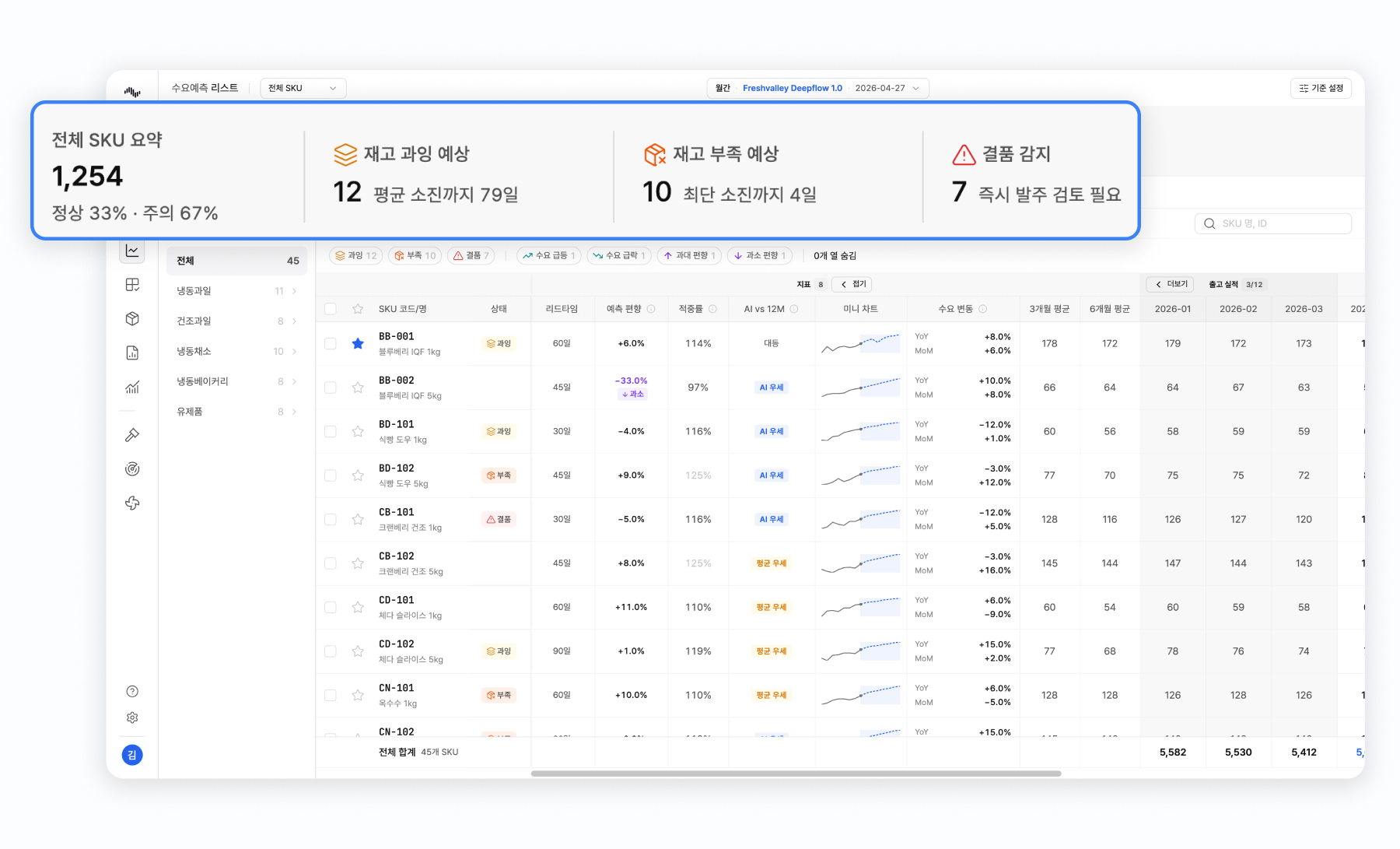Open the target radar sidebar icon
1400x849 pixels.
tap(132, 468)
